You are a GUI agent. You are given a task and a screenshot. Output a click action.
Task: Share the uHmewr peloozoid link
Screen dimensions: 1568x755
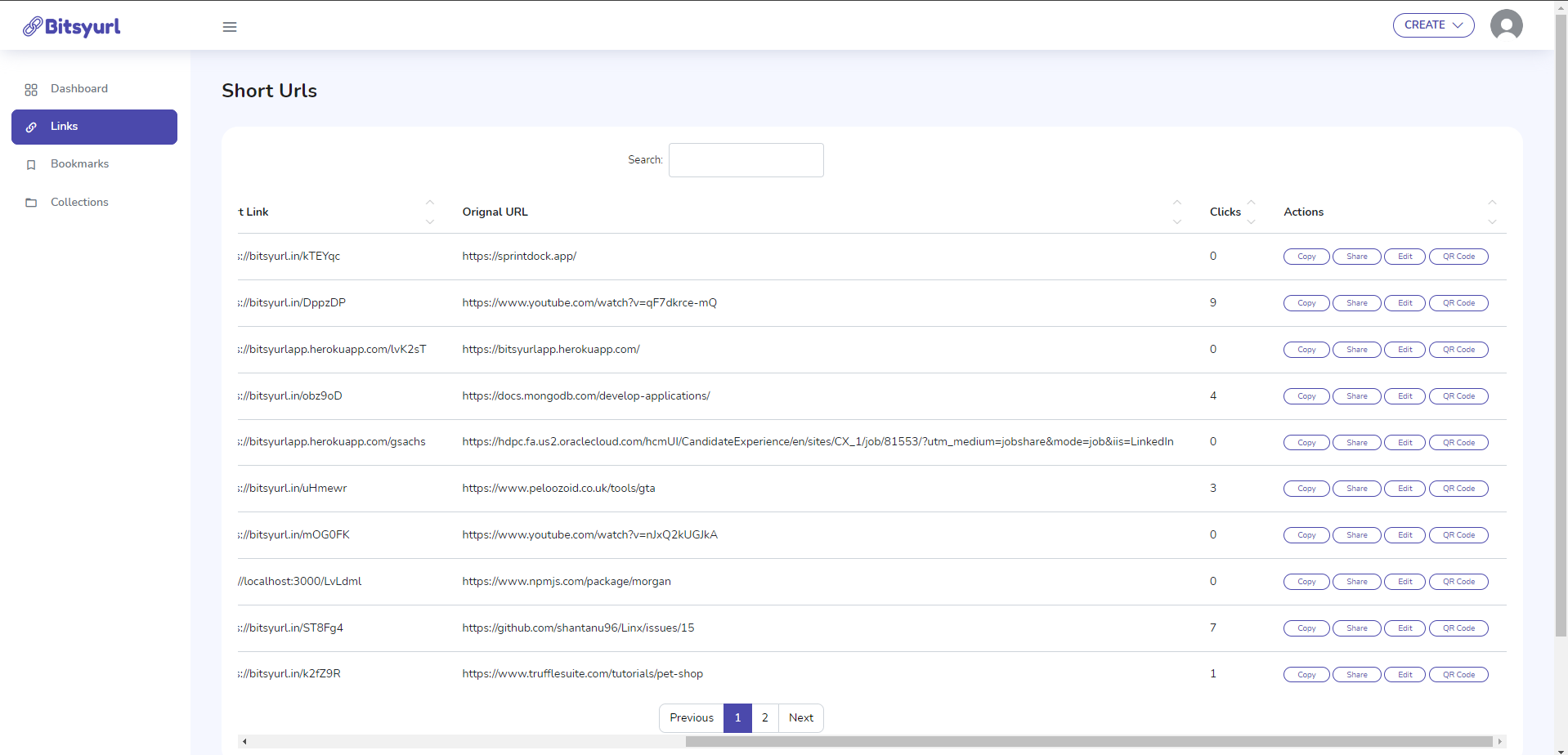tap(1356, 489)
